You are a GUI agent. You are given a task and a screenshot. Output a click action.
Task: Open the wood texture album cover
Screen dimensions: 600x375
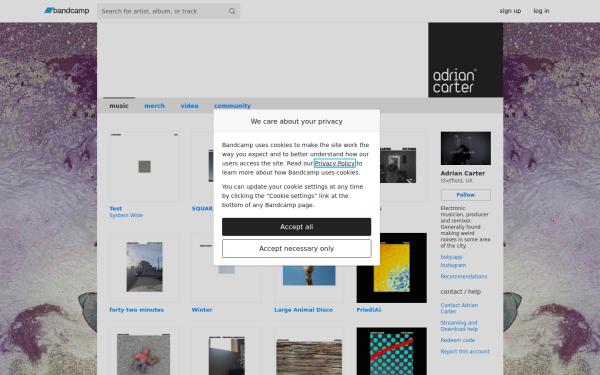click(x=309, y=351)
